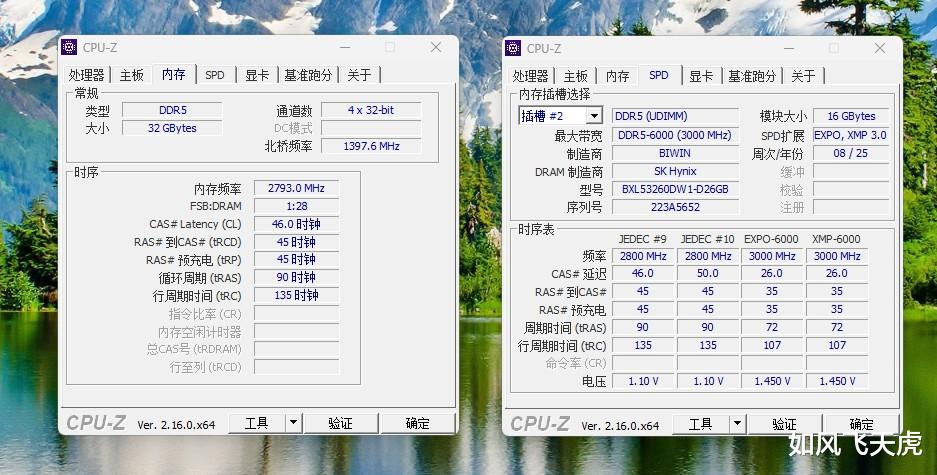The height and width of the screenshot is (475, 937).
Task: Expand 工具 dropdown arrow in right window
Action: tap(737, 424)
